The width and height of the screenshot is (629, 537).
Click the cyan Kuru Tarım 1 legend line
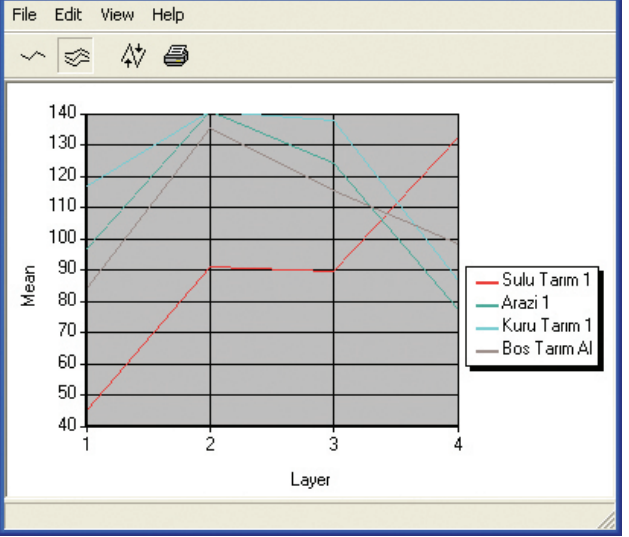tap(485, 326)
